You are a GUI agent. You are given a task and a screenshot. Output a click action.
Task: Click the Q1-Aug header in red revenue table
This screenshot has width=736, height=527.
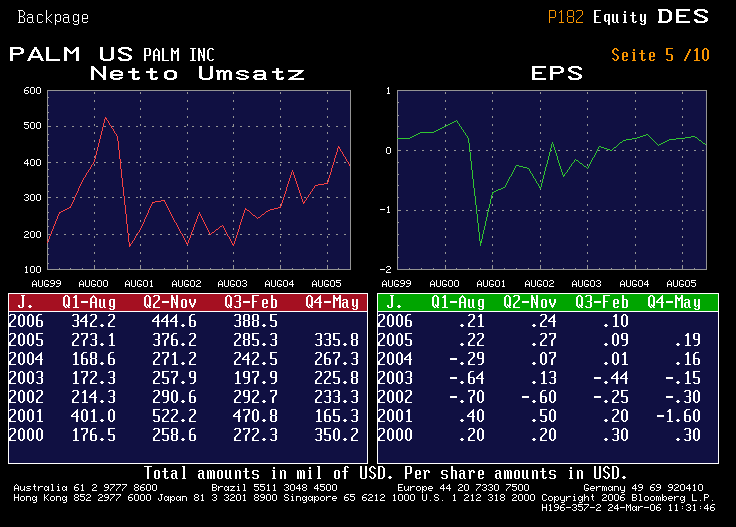[89, 303]
